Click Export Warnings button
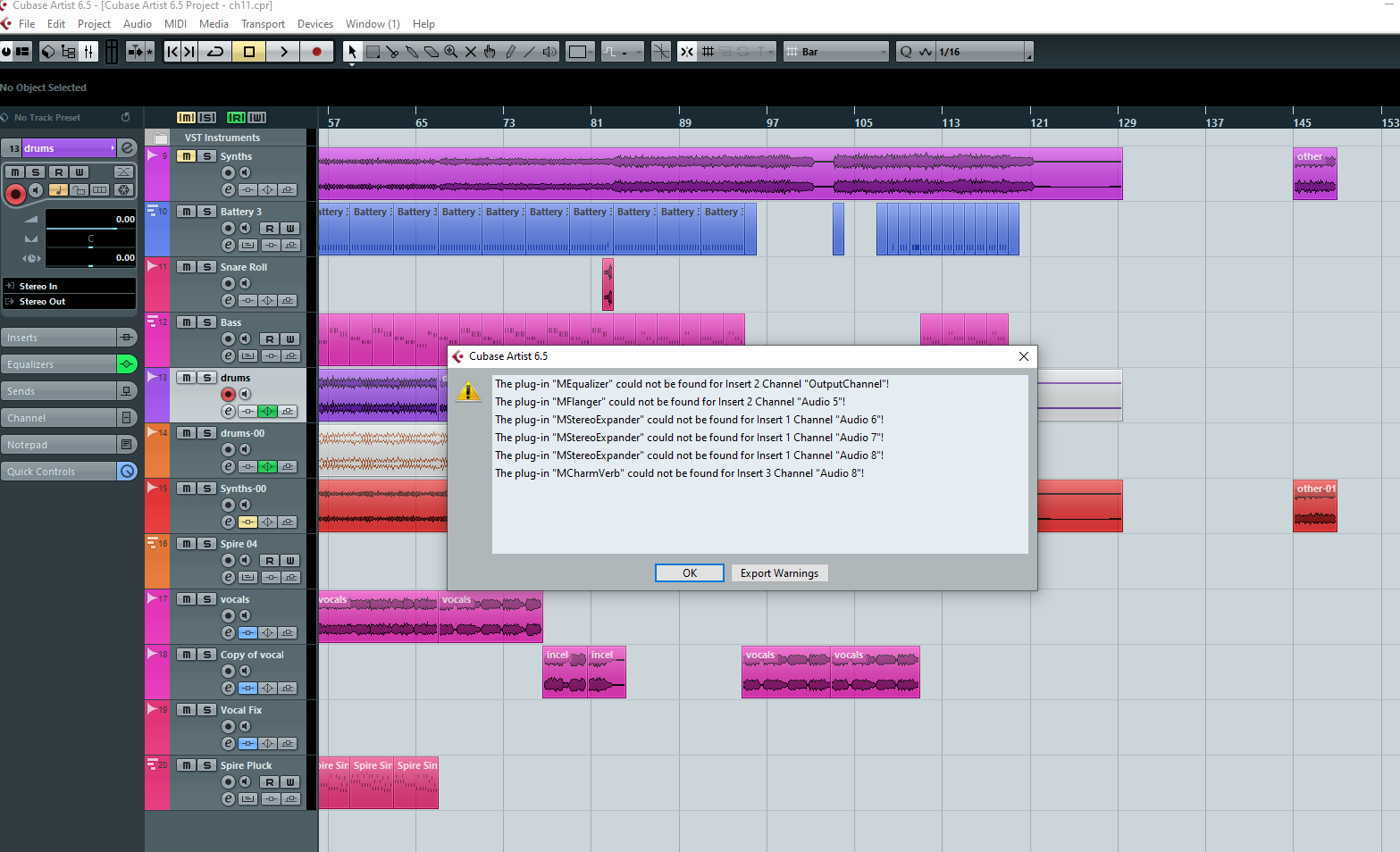 pos(779,573)
